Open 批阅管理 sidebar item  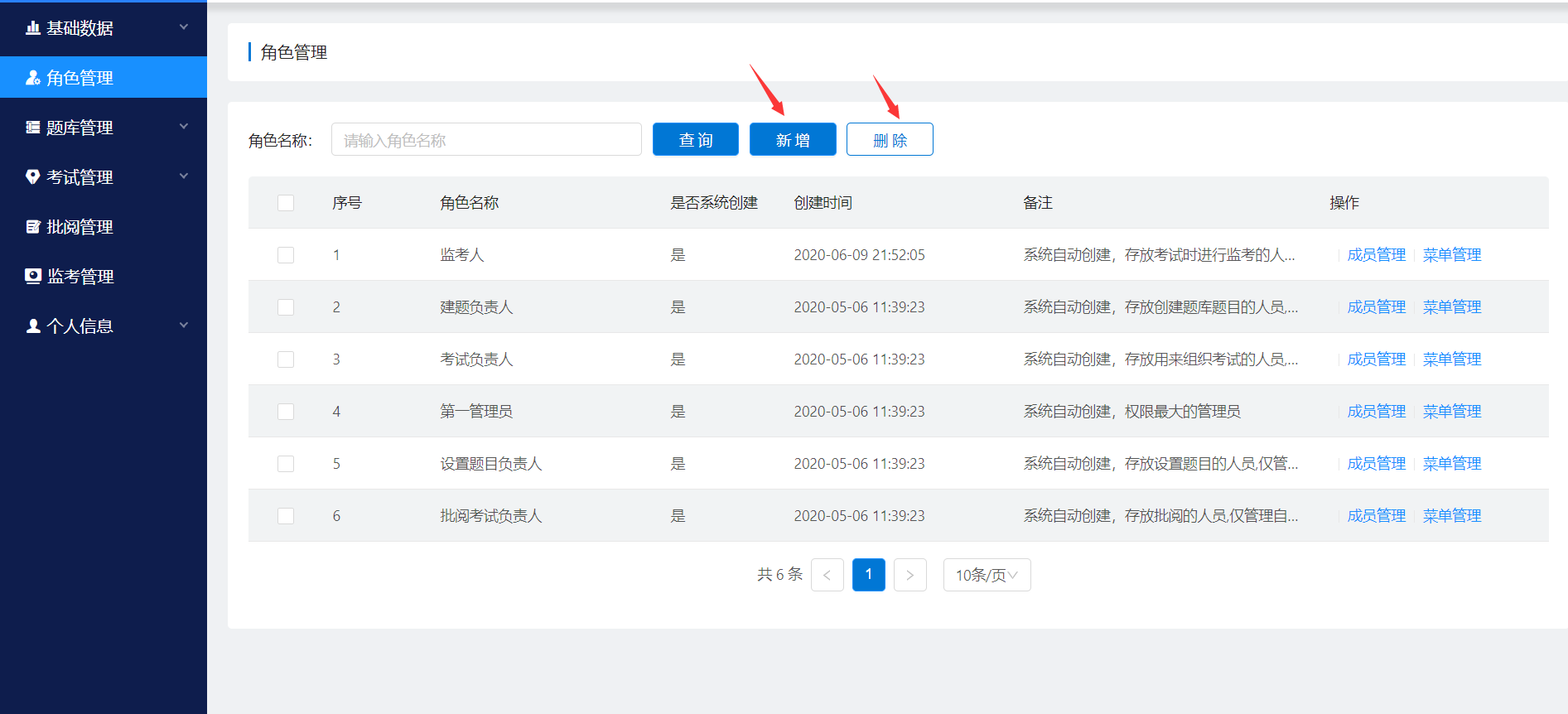[x=104, y=227]
